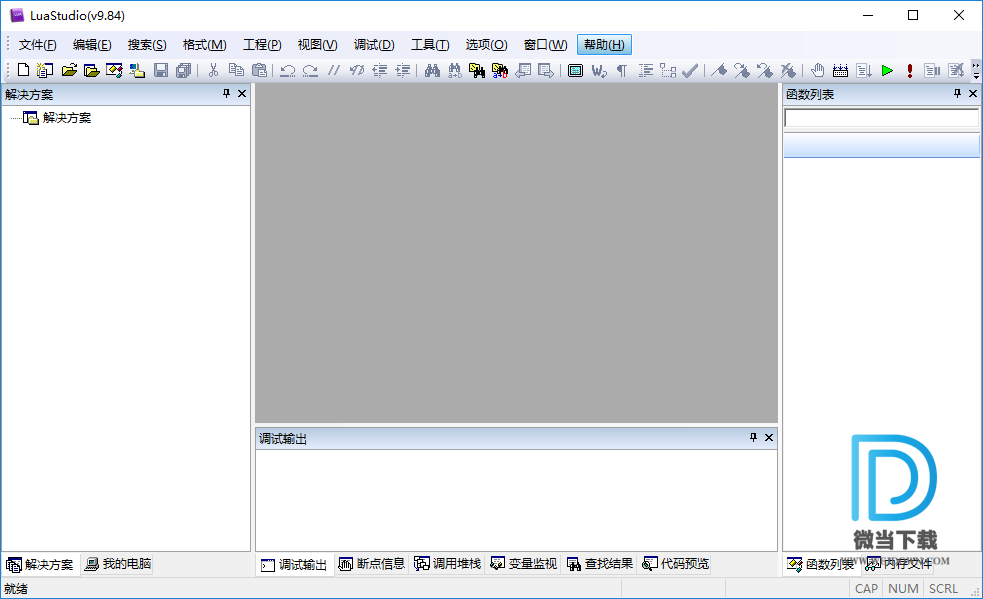
Task: Click the Save All stacked diskettes icon
Action: (x=183, y=70)
